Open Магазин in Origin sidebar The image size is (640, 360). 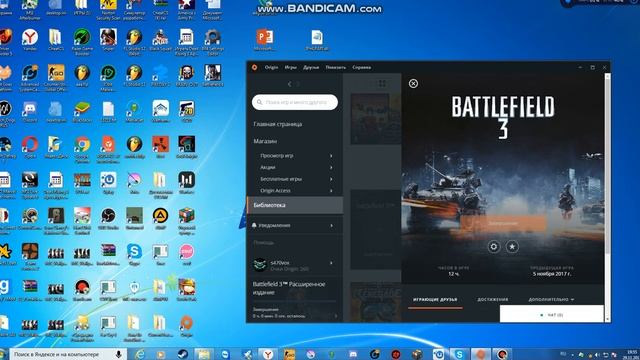(x=265, y=141)
